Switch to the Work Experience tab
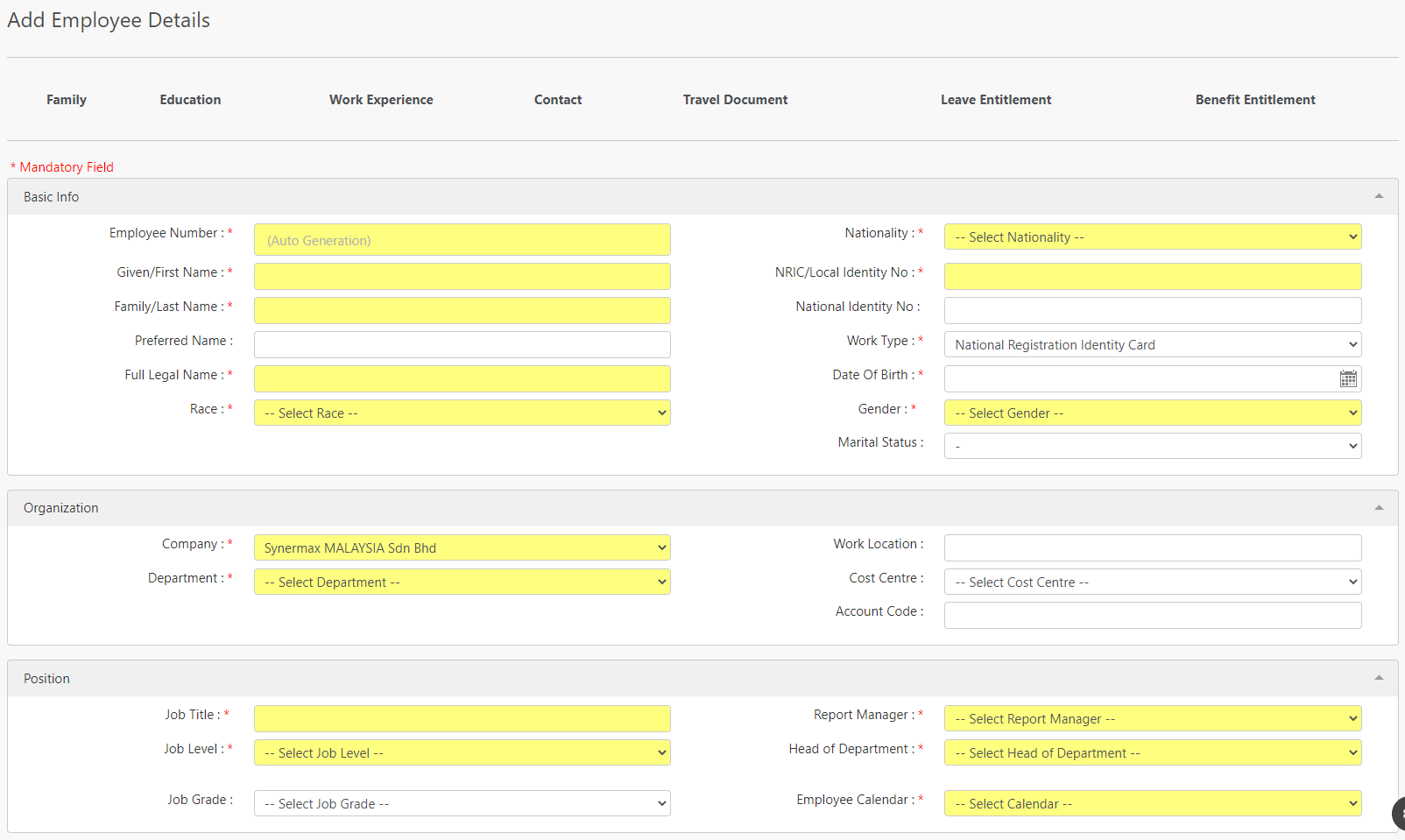Screen dimensions: 1405x840 (x=381, y=100)
